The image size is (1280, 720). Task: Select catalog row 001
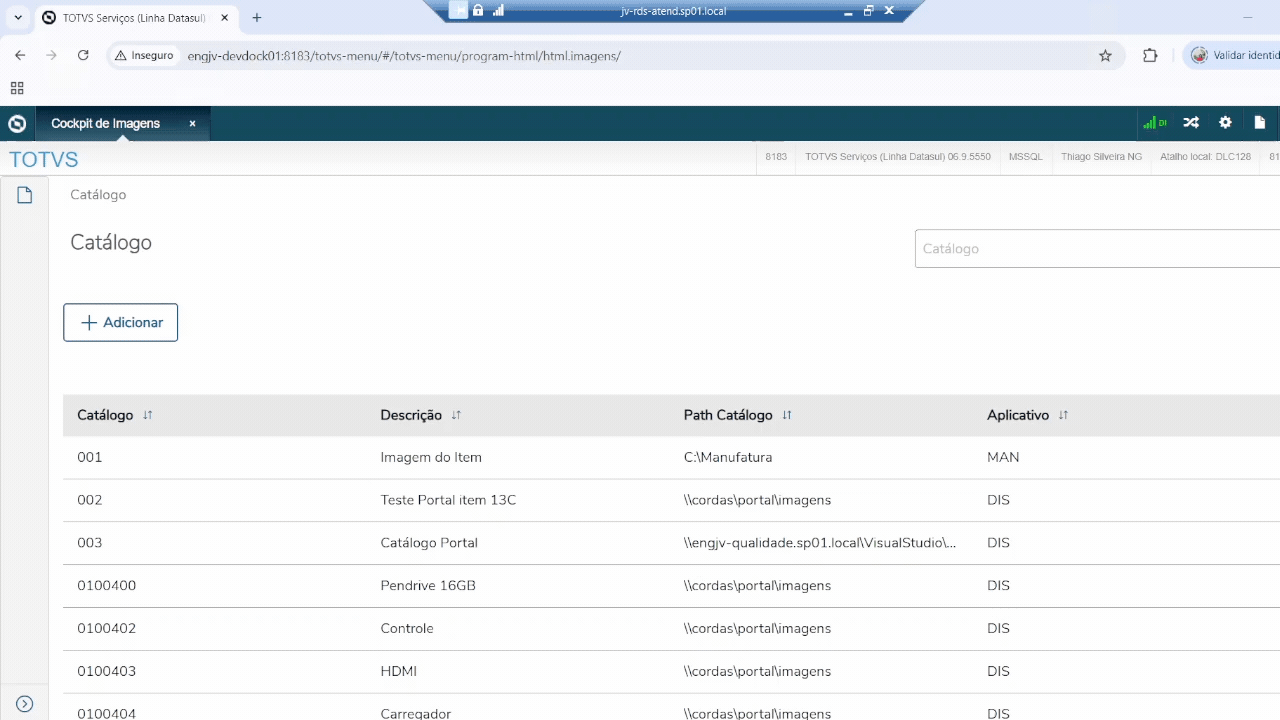(x=671, y=457)
